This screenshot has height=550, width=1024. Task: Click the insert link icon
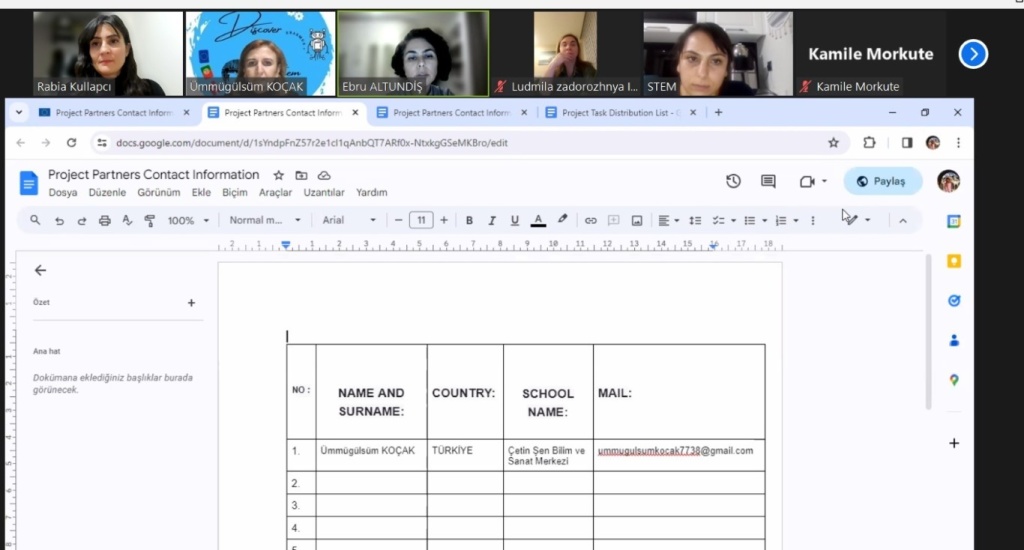[591, 220]
